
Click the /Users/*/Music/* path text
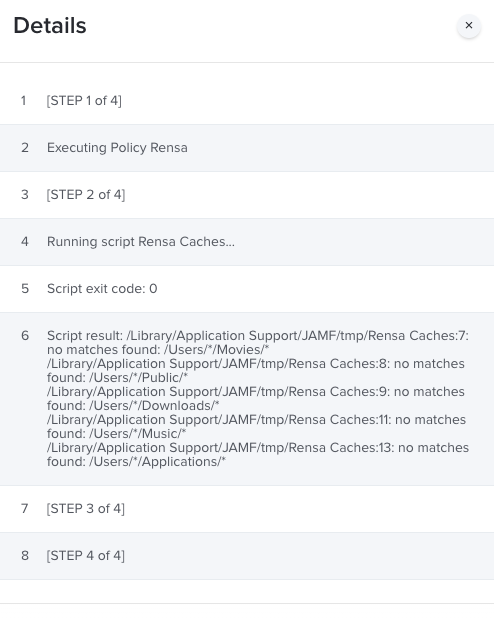[x=138, y=434]
